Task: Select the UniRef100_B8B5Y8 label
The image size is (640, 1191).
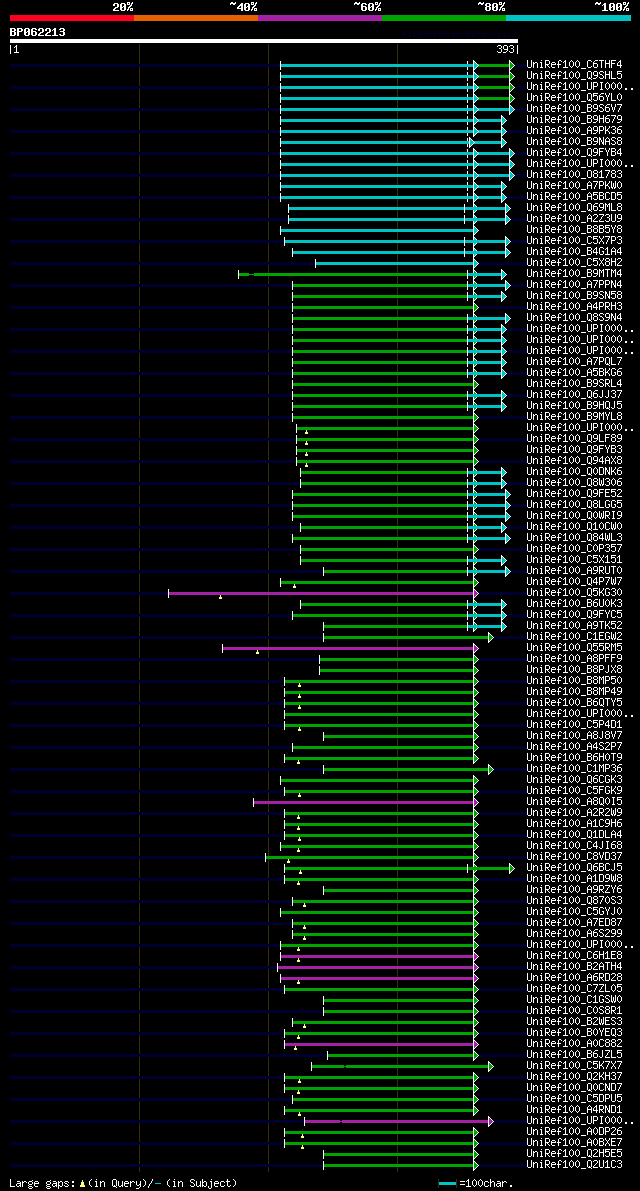Action: [574, 229]
